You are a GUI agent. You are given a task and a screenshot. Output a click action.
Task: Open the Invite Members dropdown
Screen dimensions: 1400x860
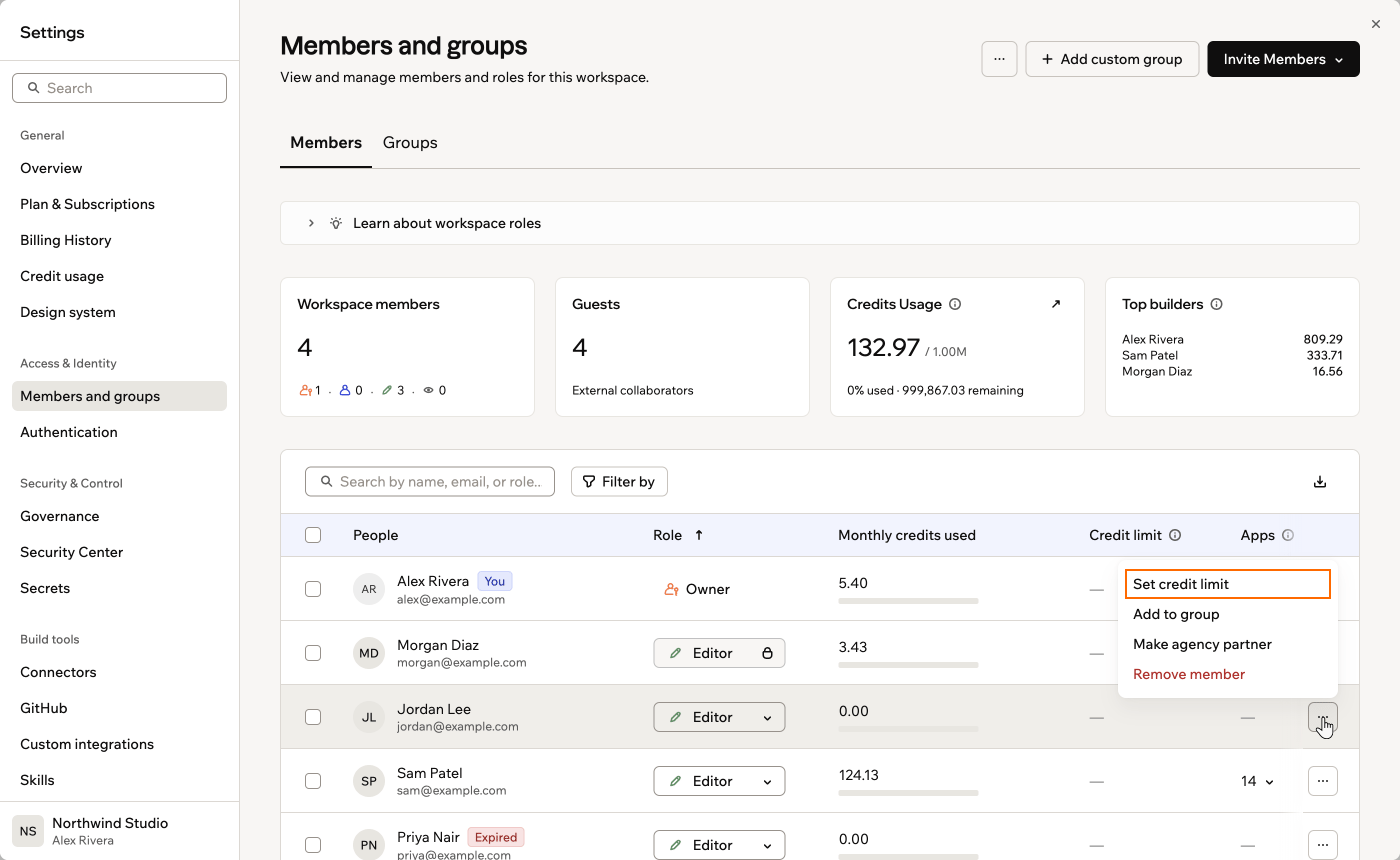pyautogui.click(x=1284, y=59)
